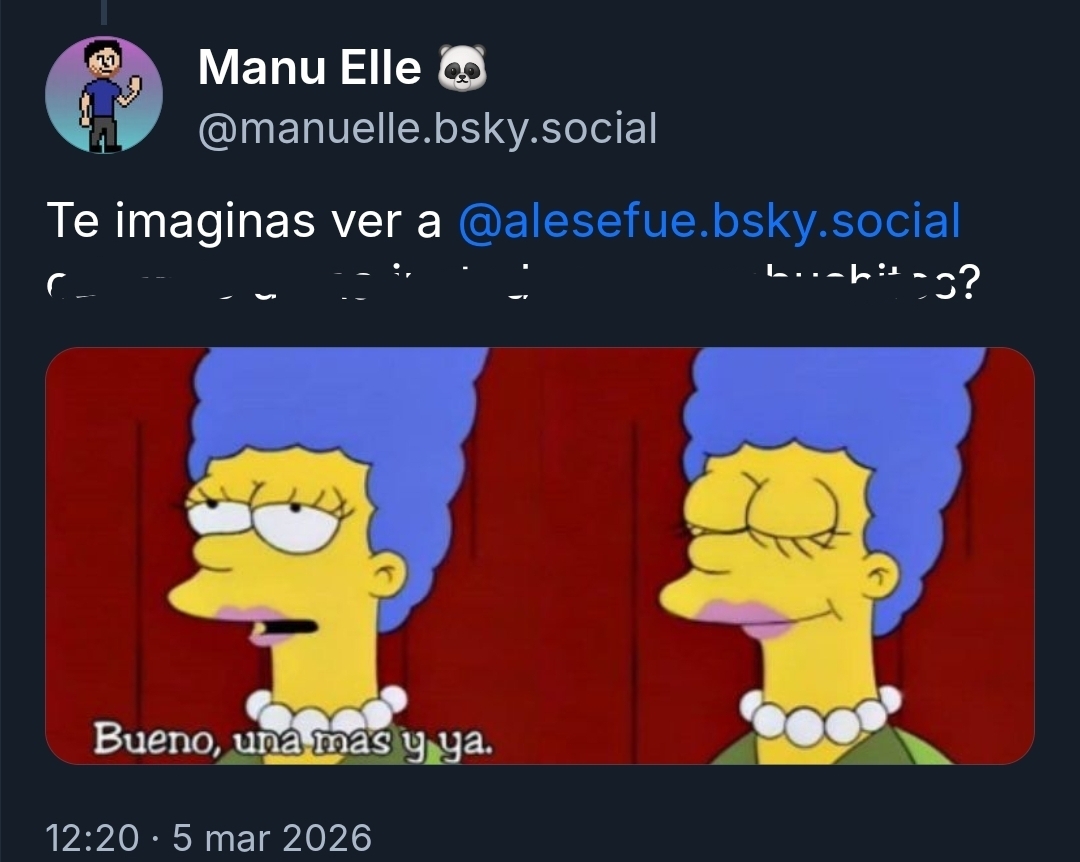The image size is (1080, 862).
Task: Click the 'Bueno, una mas y ya.' subtitle
Action: click(293, 740)
